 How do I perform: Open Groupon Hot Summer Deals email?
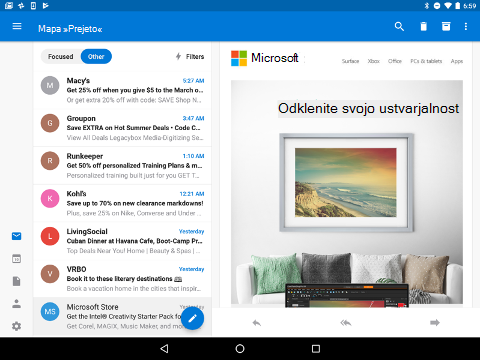pos(122,128)
